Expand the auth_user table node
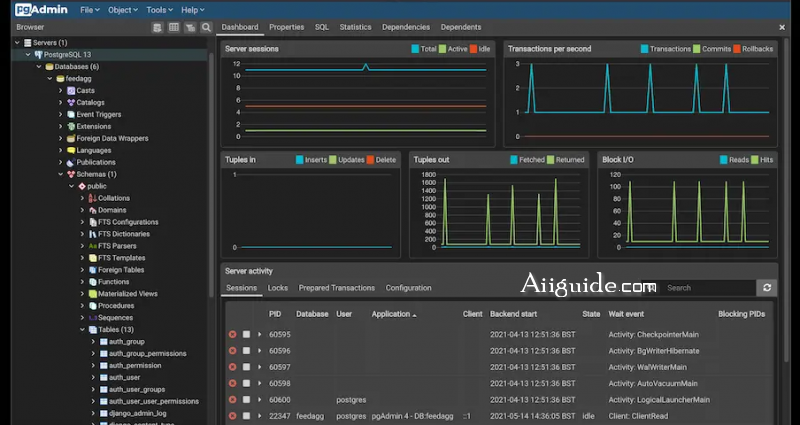 pos(93,378)
